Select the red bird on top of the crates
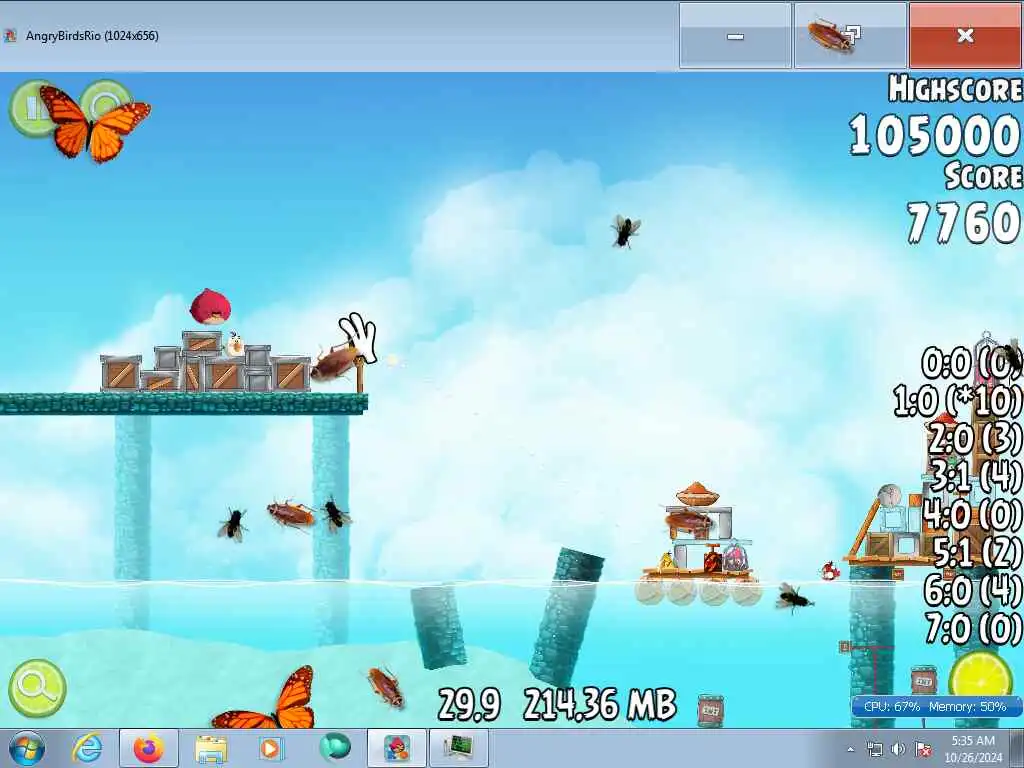The width and height of the screenshot is (1024, 768). [208, 307]
